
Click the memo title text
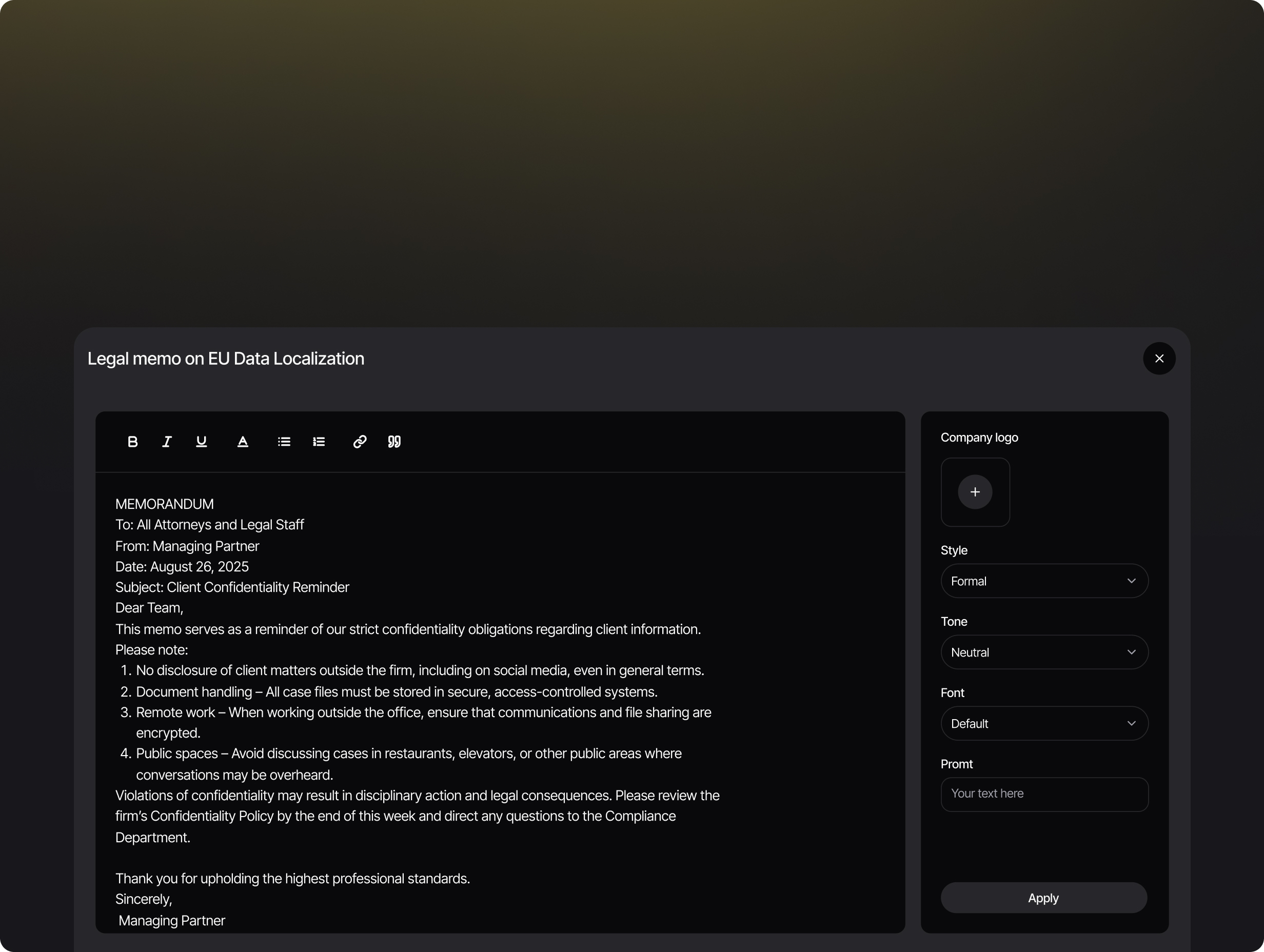click(x=226, y=359)
